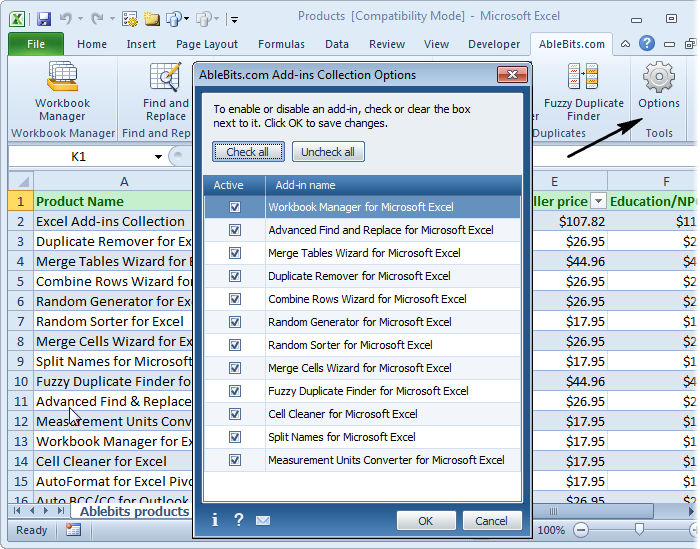Select column A header
Image resolution: width=700 pixels, height=549 pixels.
pos(124,182)
